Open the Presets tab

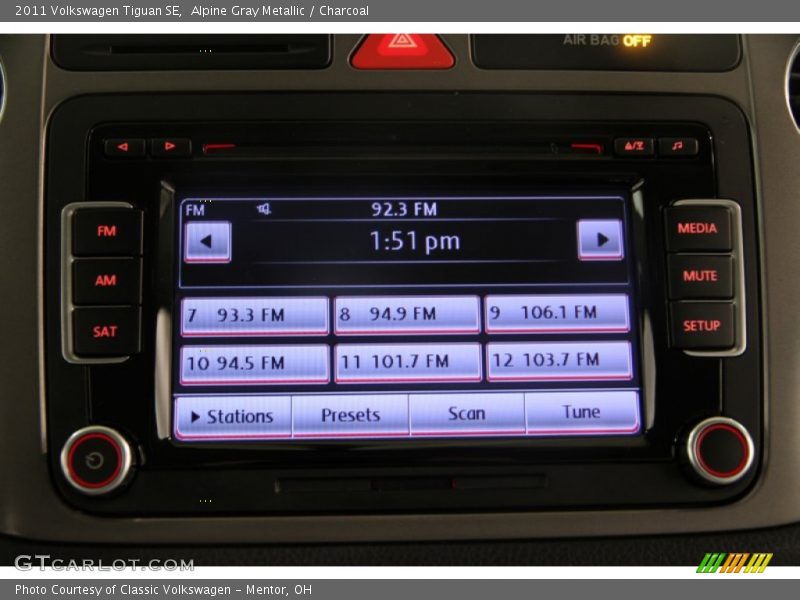pos(351,415)
